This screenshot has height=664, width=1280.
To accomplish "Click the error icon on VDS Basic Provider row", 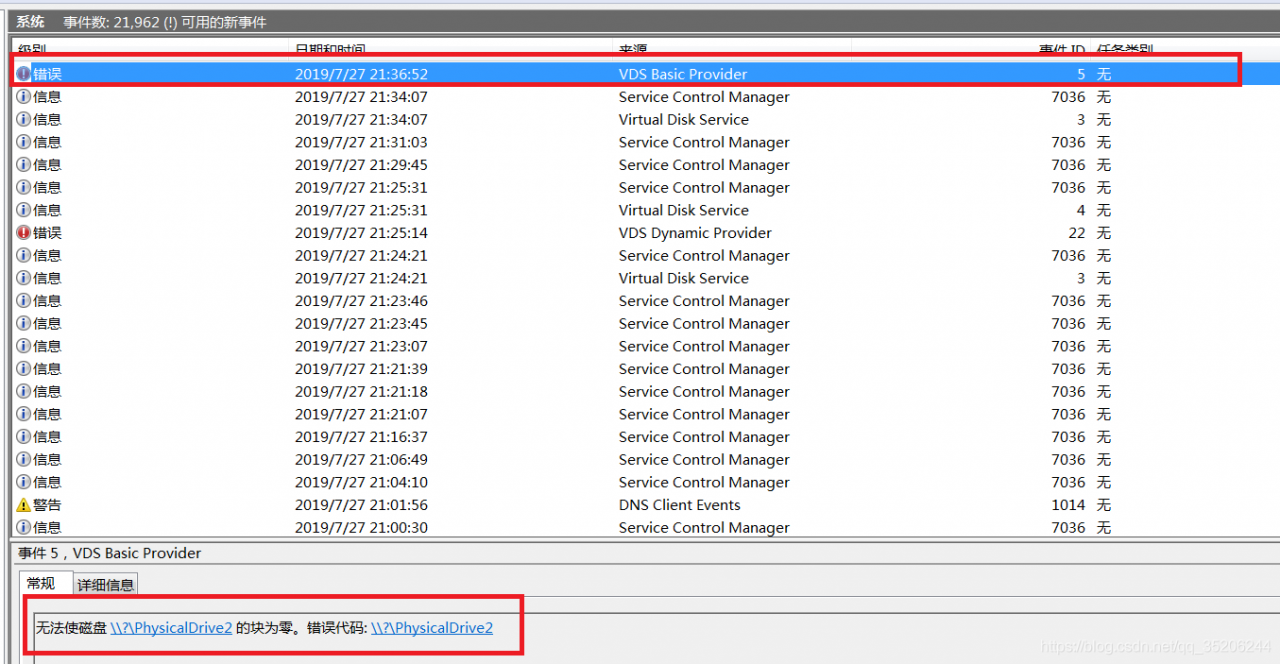I will pos(24,74).
